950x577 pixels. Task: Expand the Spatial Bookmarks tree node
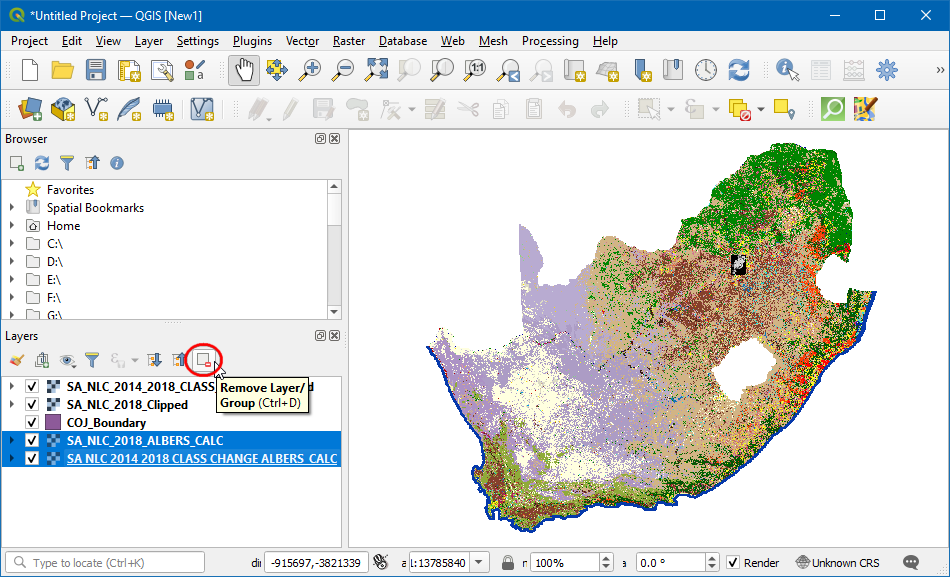[x=12, y=208]
